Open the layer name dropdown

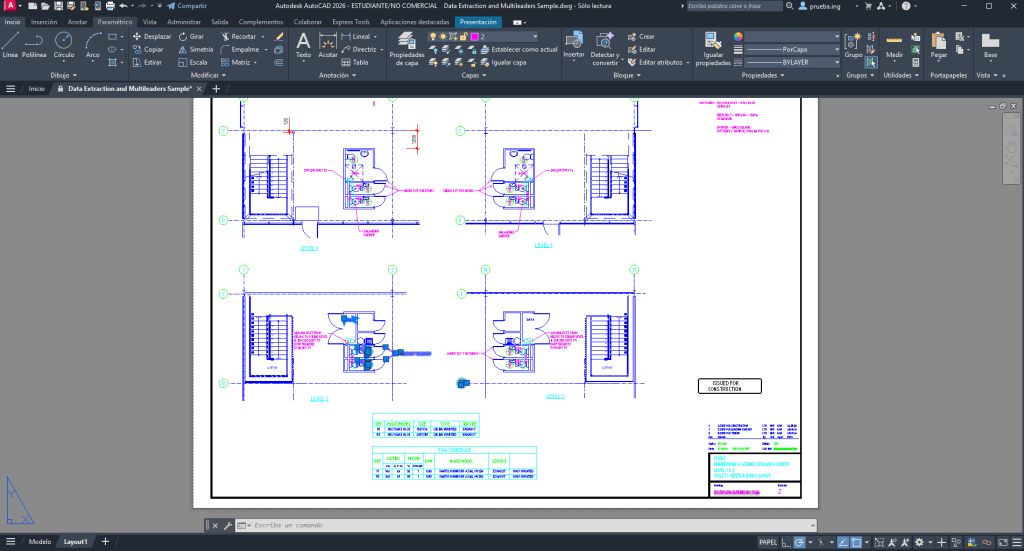(512, 36)
